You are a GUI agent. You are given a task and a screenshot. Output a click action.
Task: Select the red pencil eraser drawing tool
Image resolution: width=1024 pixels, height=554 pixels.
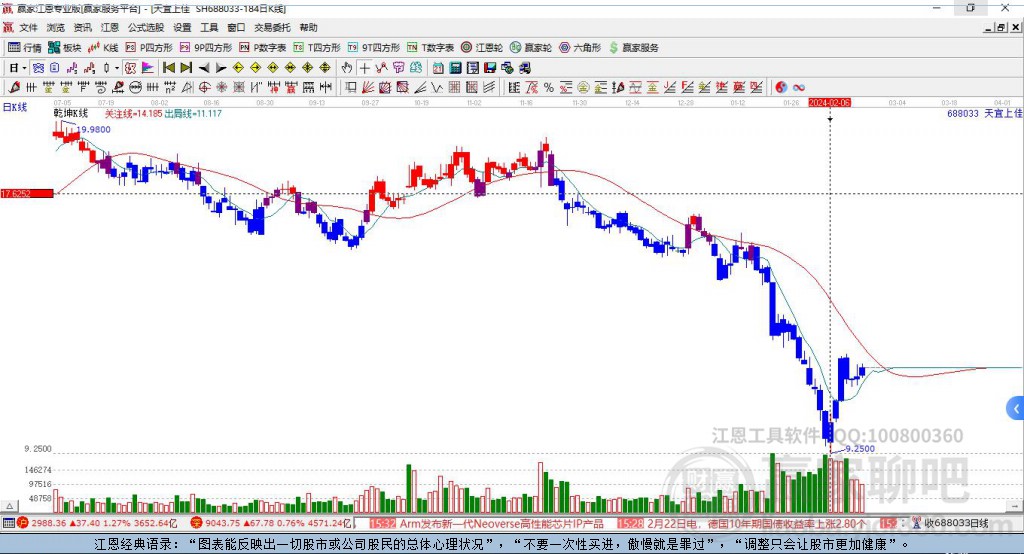(14, 86)
